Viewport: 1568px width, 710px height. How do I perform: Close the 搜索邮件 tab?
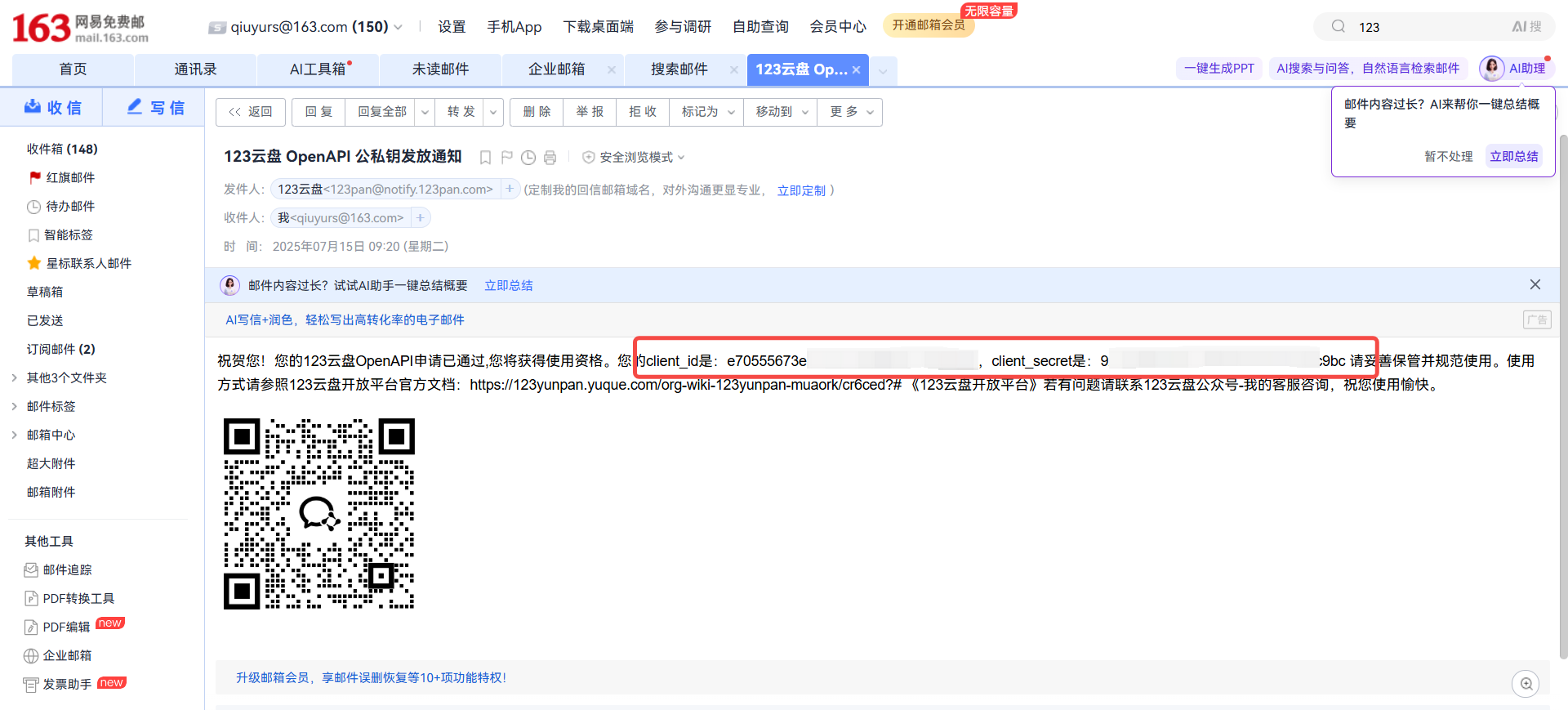[733, 70]
